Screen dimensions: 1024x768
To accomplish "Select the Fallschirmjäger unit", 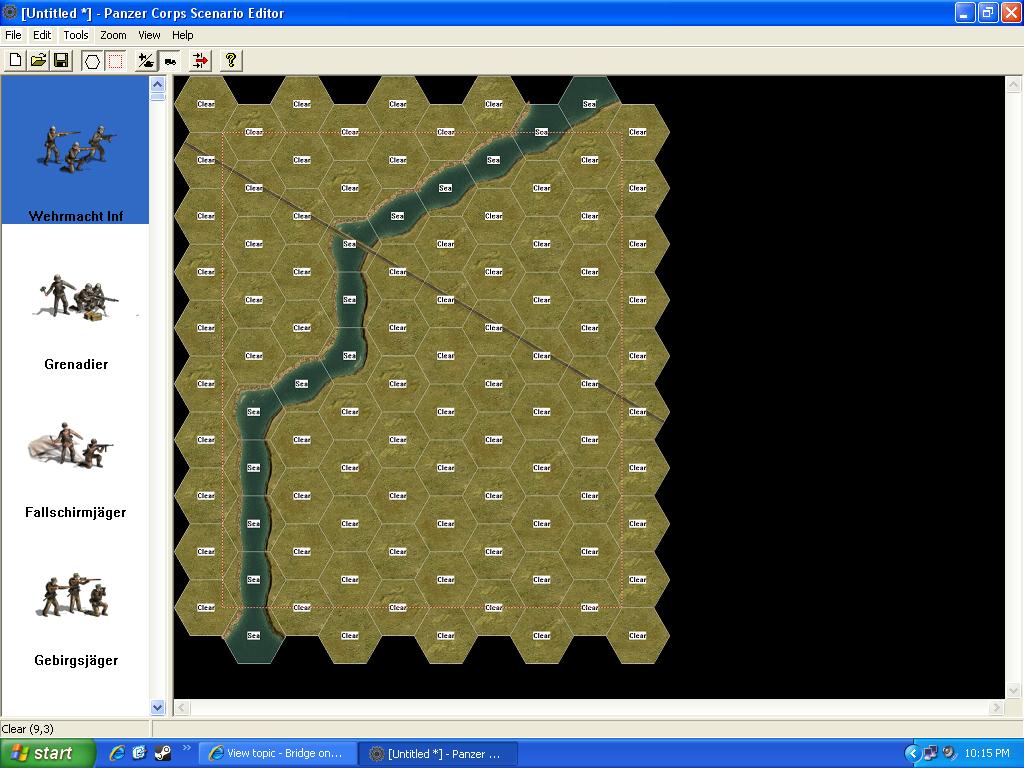I will pos(75,447).
